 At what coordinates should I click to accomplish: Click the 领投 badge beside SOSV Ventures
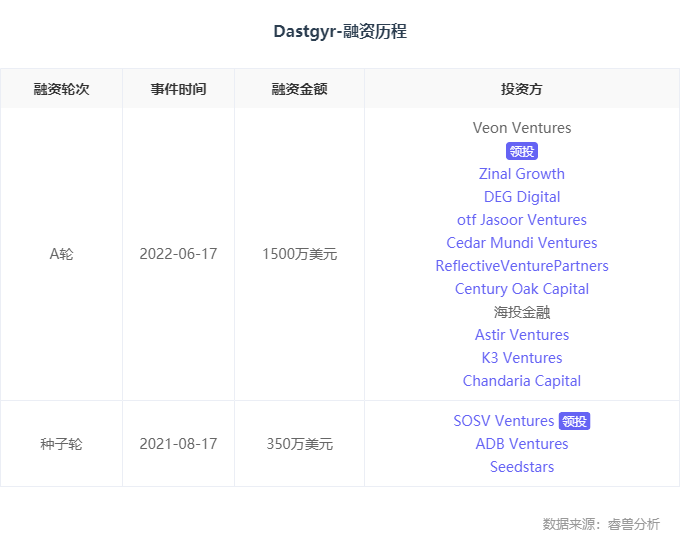click(574, 421)
